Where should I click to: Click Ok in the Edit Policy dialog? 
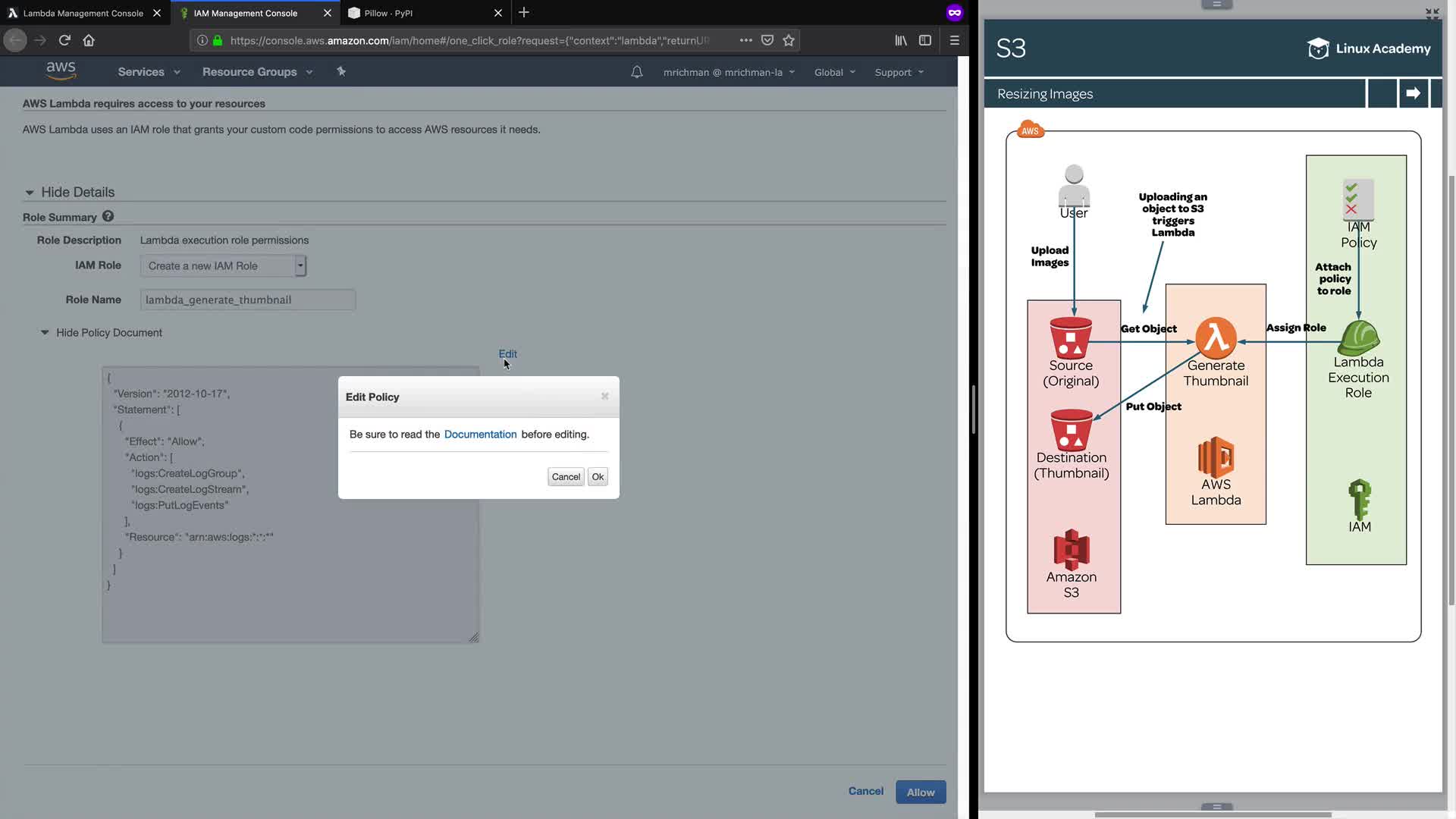click(598, 477)
